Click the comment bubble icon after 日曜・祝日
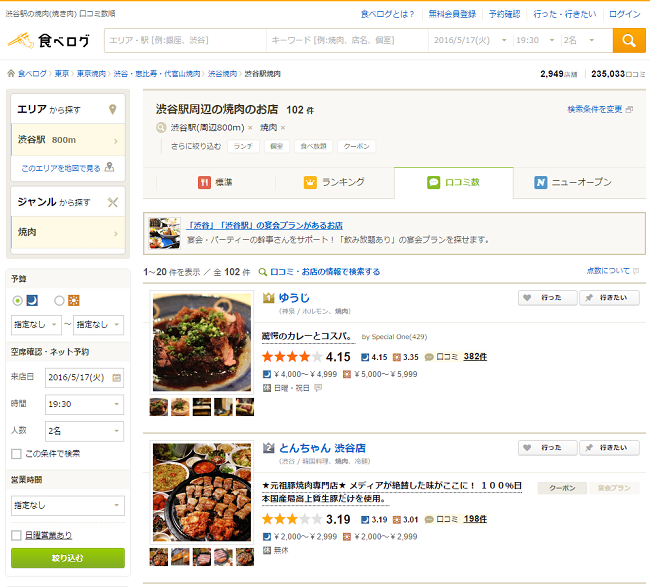 pos(318,388)
